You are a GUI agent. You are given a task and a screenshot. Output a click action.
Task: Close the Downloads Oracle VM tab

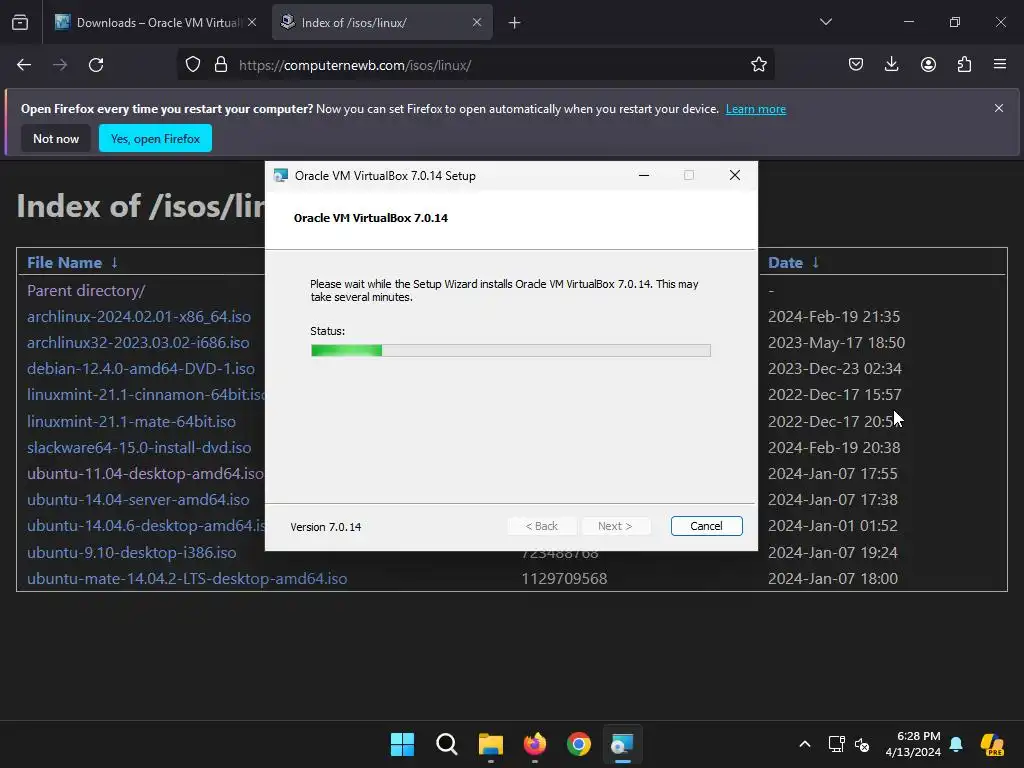click(x=252, y=23)
